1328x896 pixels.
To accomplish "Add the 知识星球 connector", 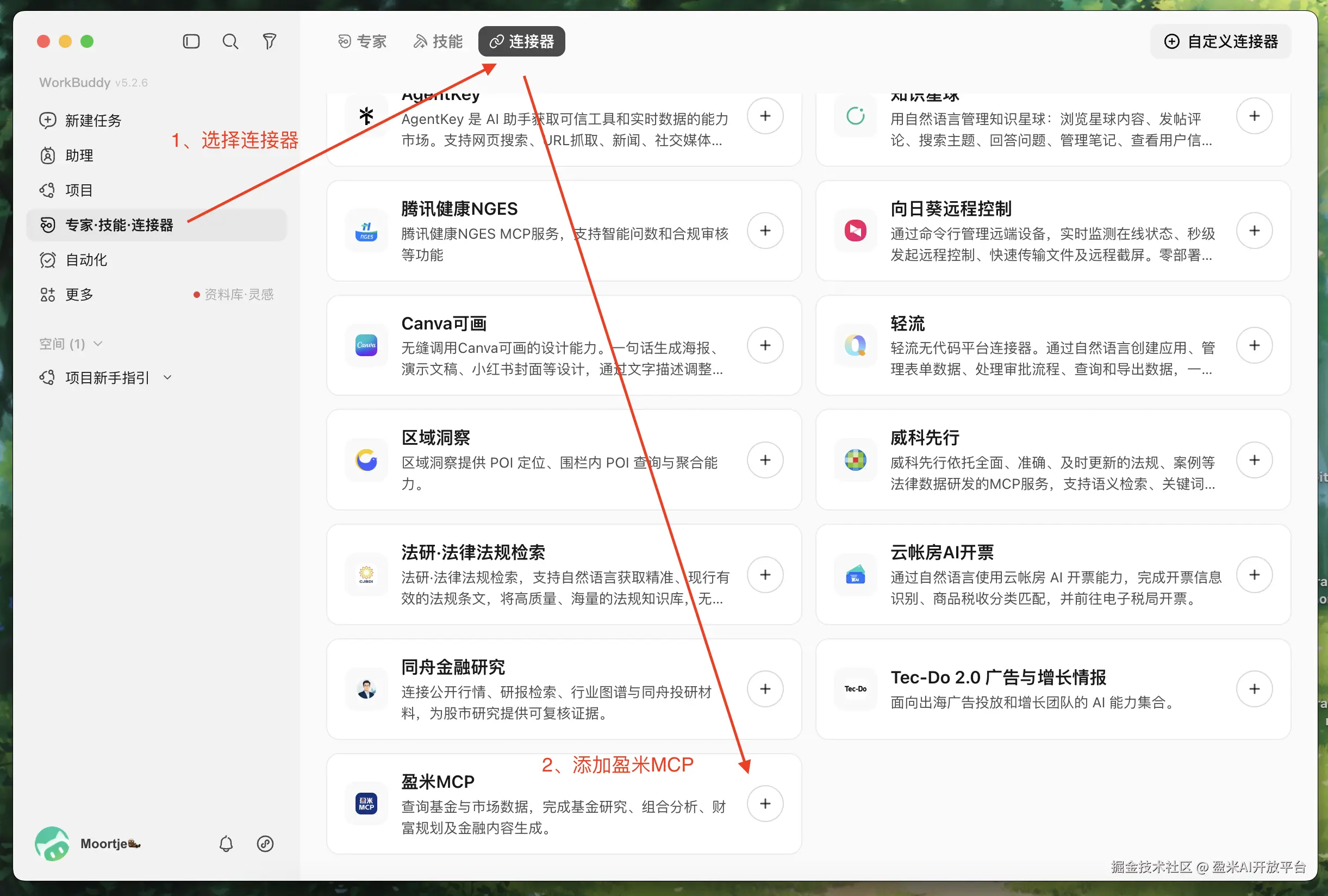I will (x=1254, y=116).
